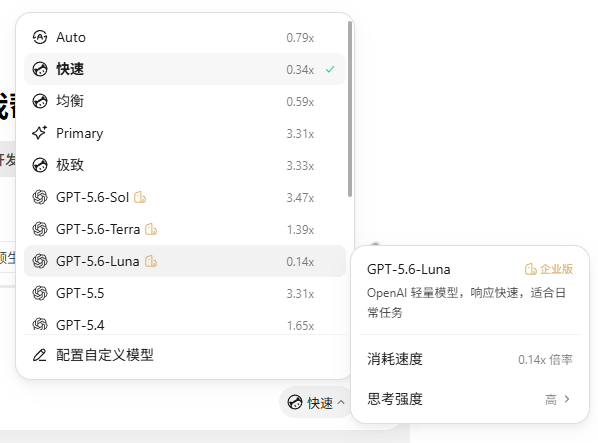Click the GPT-5.5 OpenAI logo icon

(x=40, y=293)
